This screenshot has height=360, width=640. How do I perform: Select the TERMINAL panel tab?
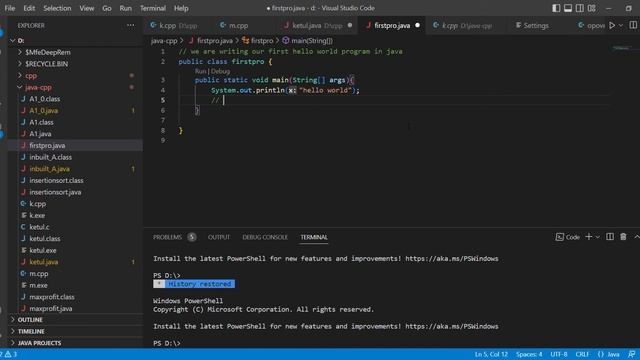[x=314, y=237]
